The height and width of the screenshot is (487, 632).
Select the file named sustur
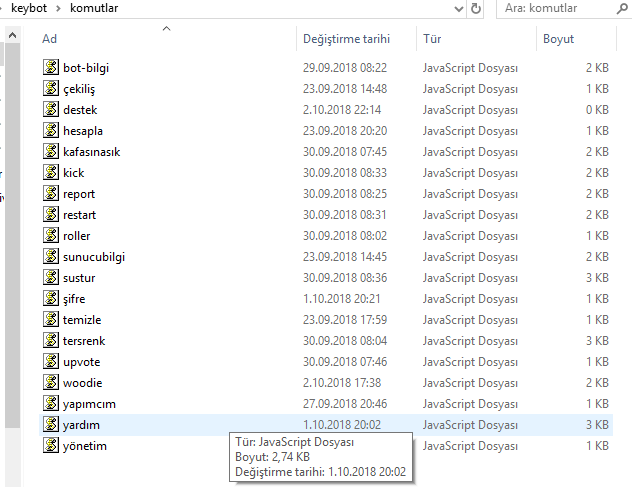click(79, 278)
